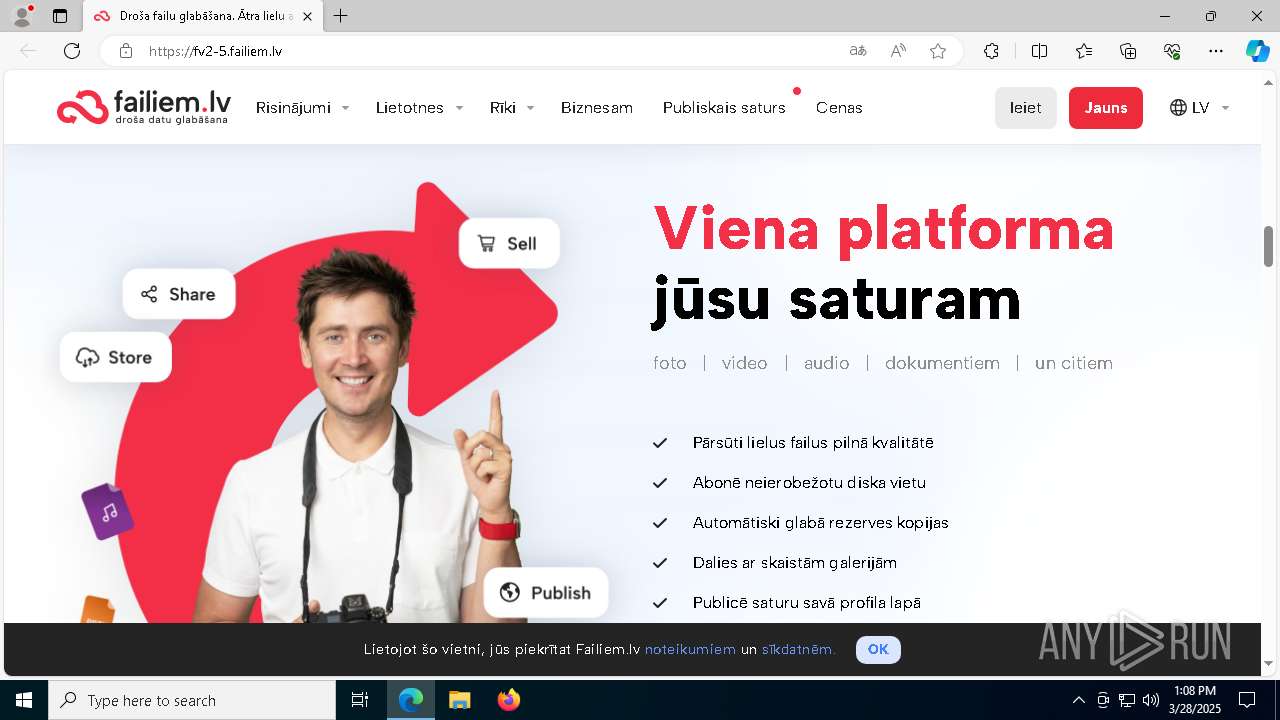Reload the current page
1280x720 pixels.
[x=72, y=51]
